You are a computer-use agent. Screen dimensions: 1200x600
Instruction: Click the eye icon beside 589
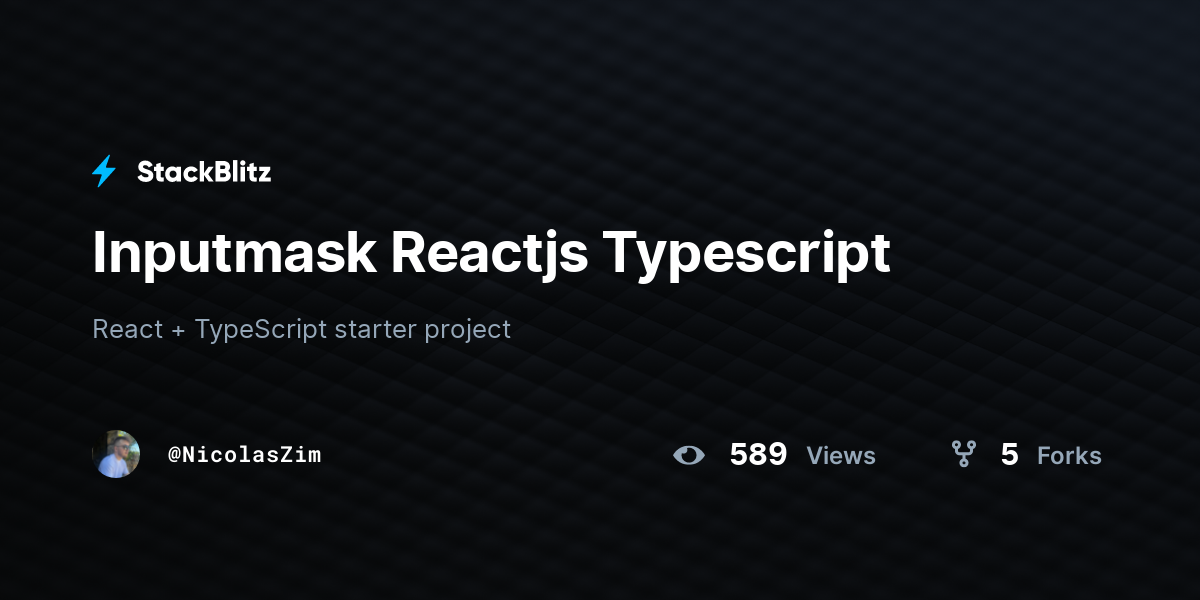coord(688,455)
